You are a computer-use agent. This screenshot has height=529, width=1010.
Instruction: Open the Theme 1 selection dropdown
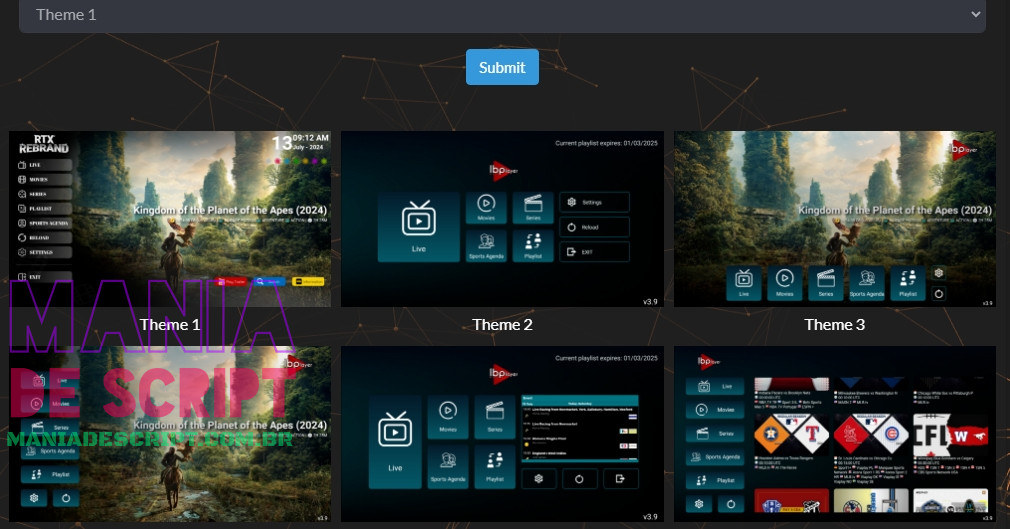pos(502,15)
